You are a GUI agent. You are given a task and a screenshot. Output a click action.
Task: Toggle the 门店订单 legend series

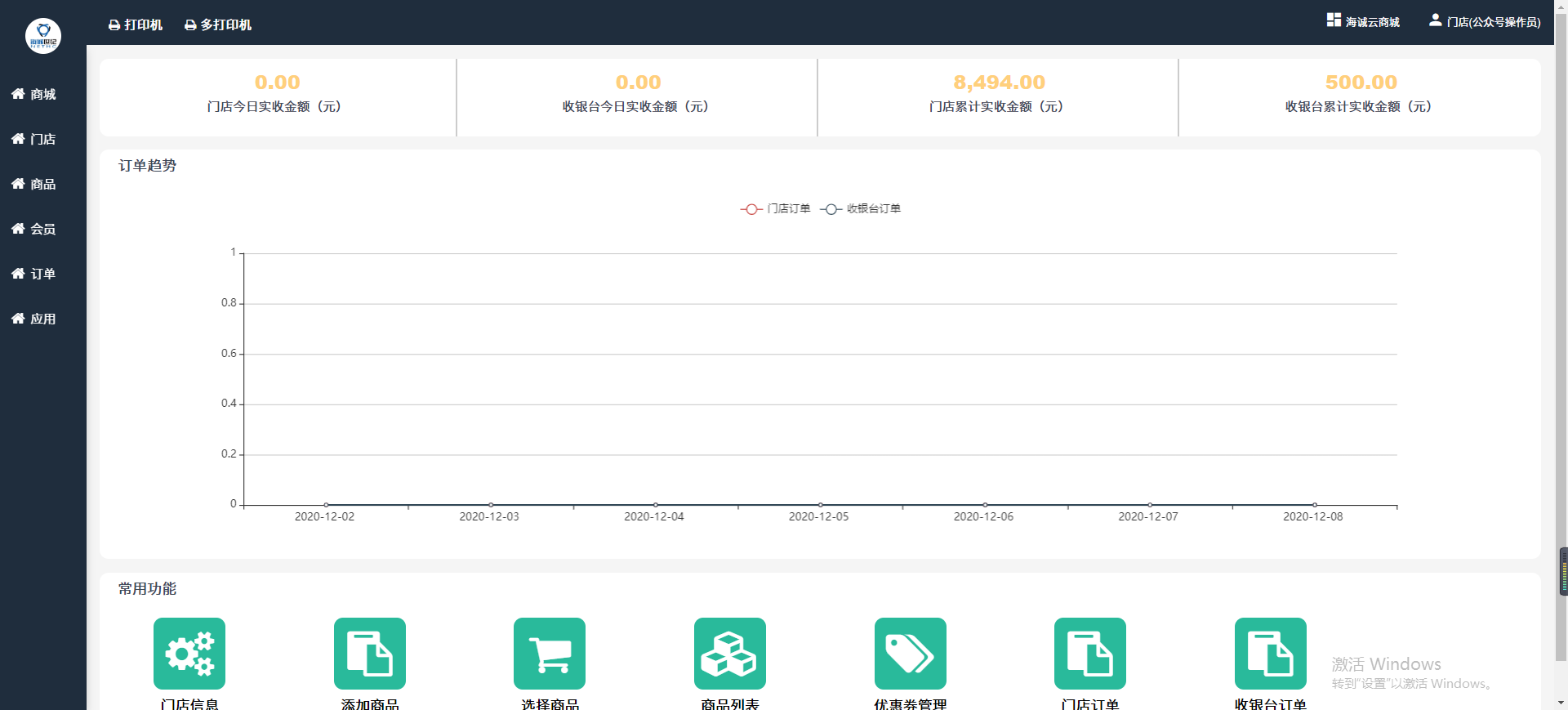pyautogui.click(x=775, y=209)
